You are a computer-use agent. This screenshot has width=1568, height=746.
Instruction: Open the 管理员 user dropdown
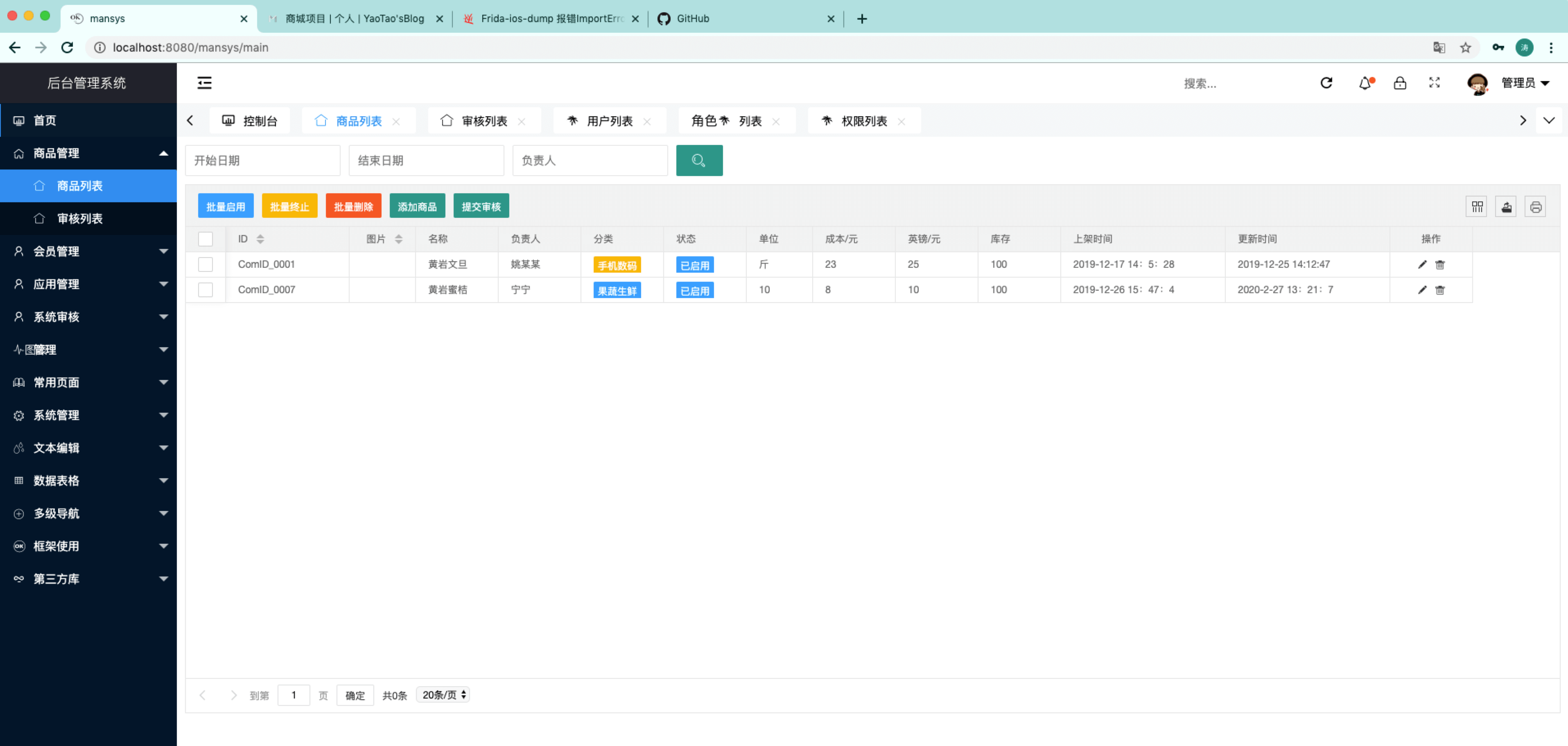(1525, 83)
